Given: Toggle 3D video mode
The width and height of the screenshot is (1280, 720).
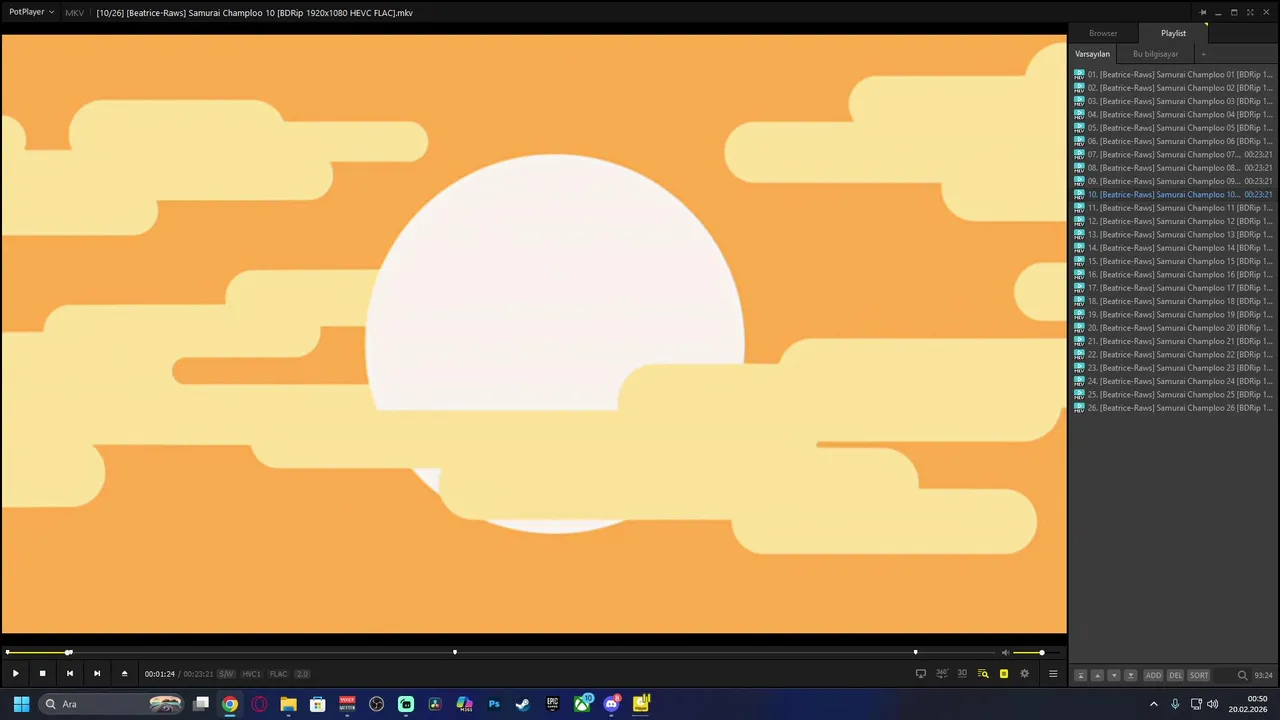Looking at the screenshot, I should [x=962, y=674].
